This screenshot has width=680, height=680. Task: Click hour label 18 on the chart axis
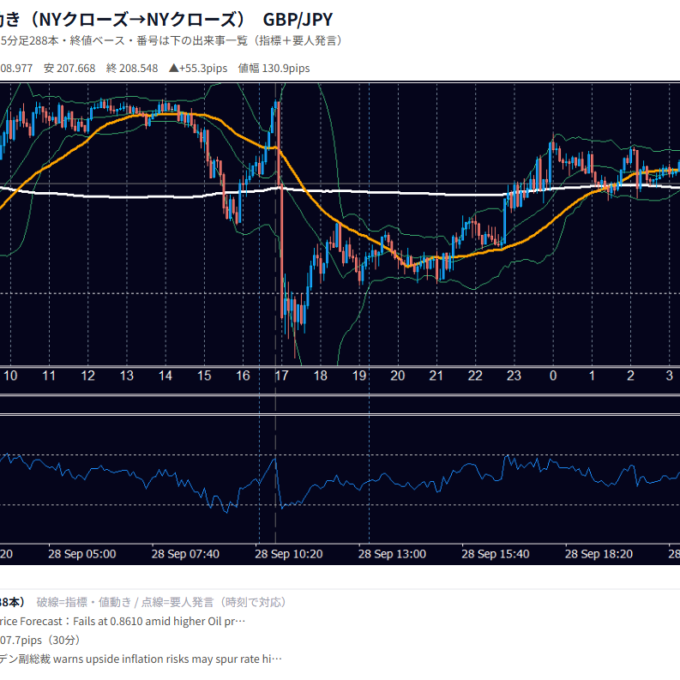(320, 376)
